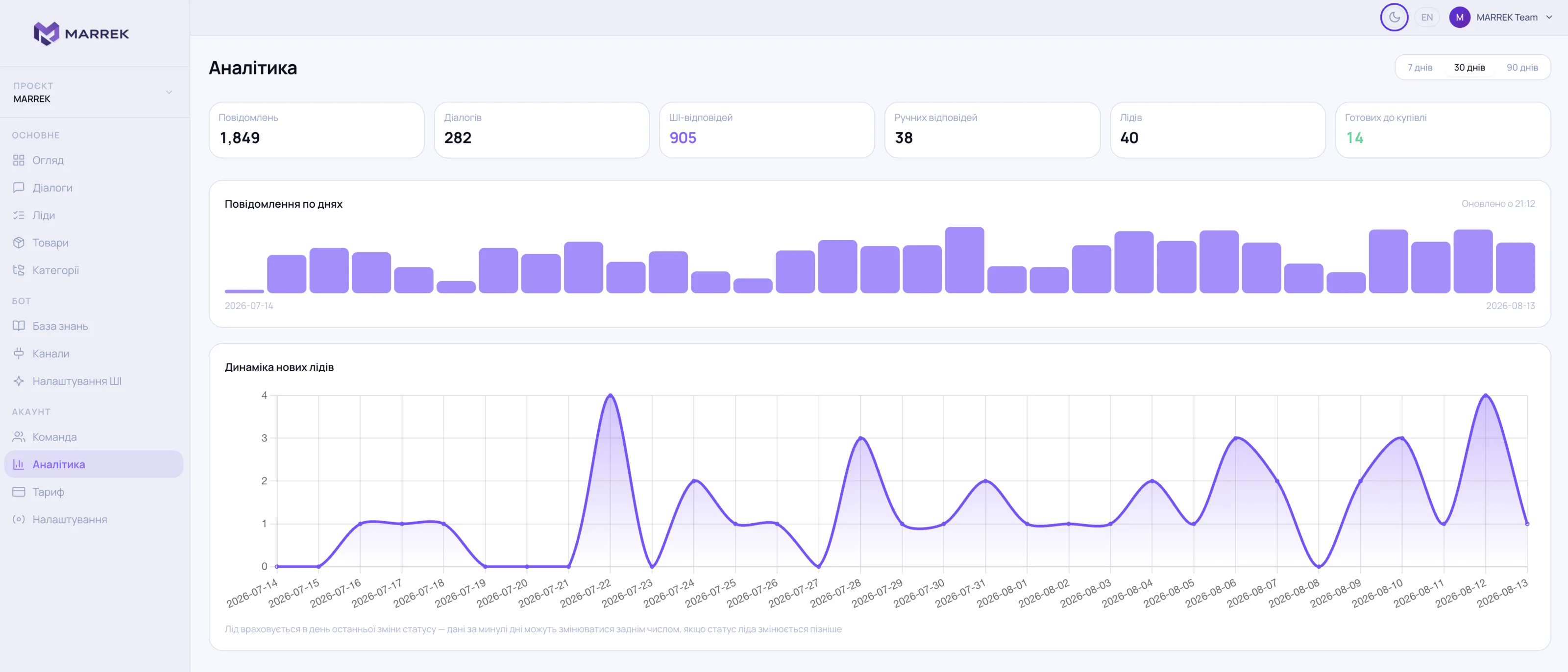Click the Аналітика chart icon
This screenshot has height=672, width=1568.
19,464
